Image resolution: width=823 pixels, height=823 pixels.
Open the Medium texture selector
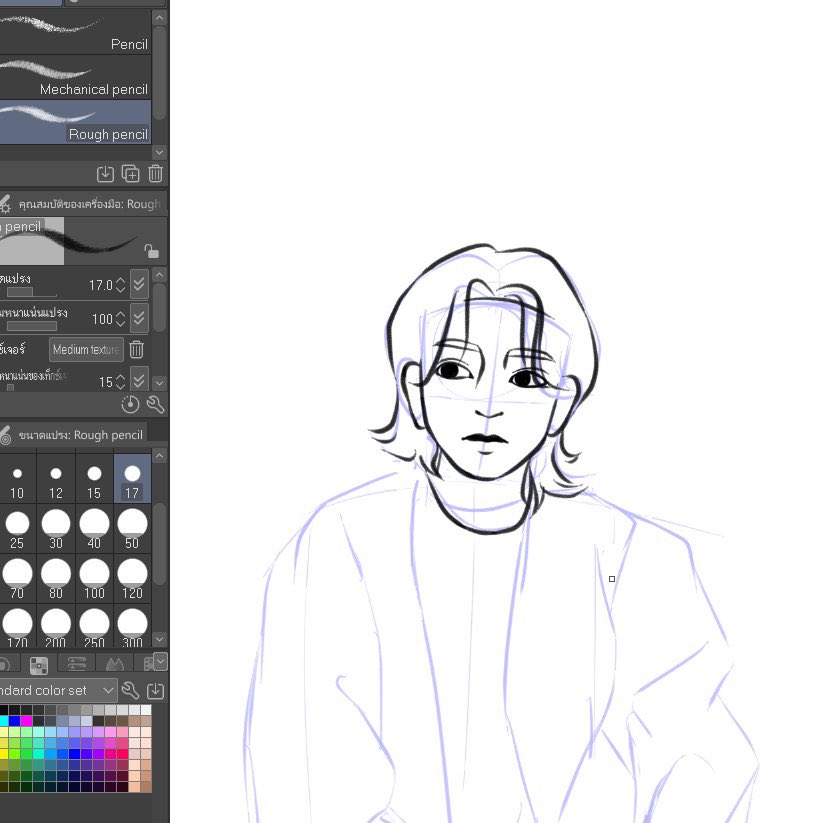click(x=86, y=350)
